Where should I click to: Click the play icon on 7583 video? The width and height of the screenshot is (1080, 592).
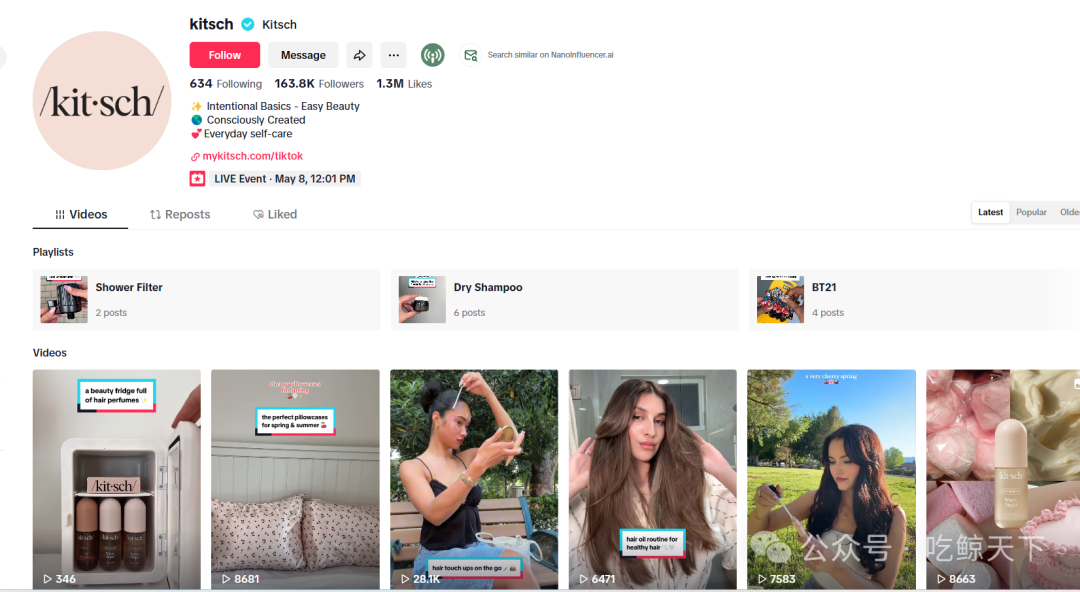[762, 579]
